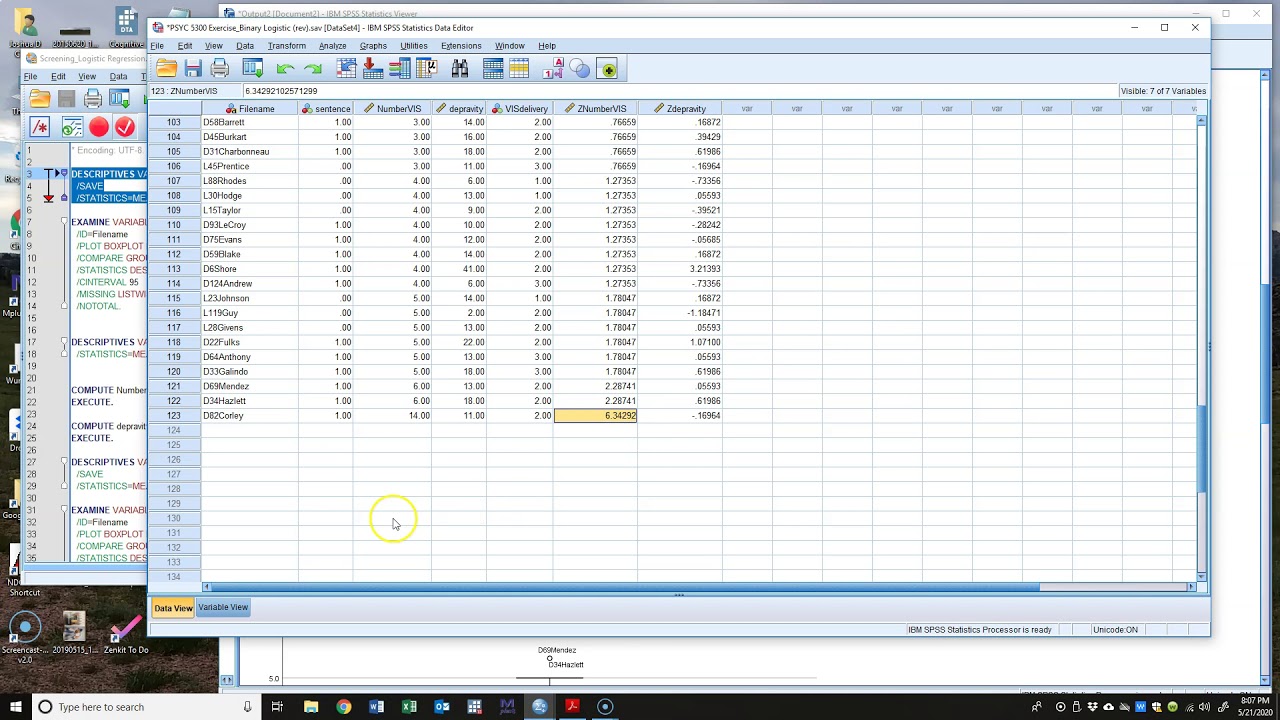Open the Utilities menu
The height and width of the screenshot is (720, 1280).
(414, 46)
